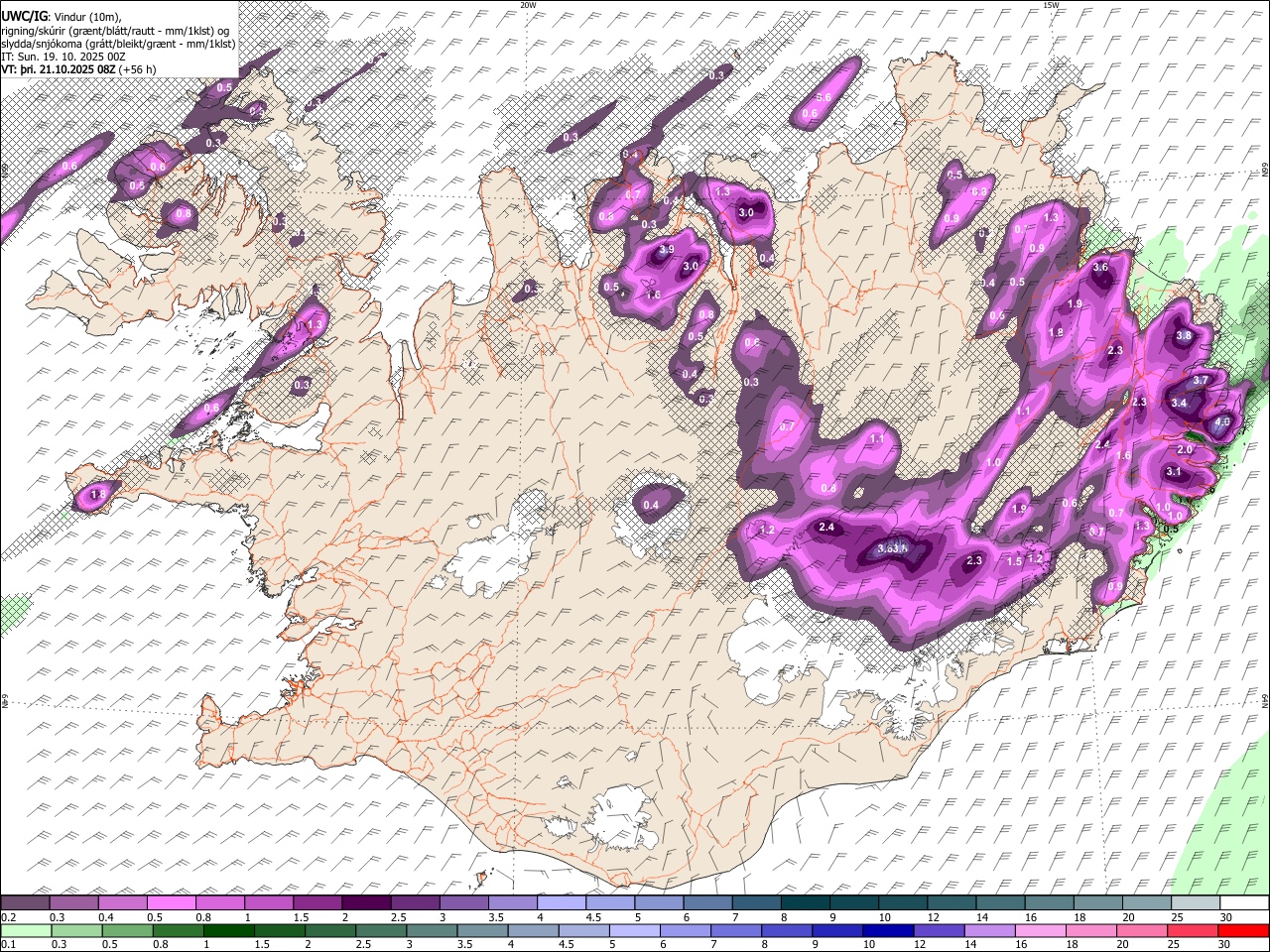Image resolution: width=1270 pixels, height=952 pixels.
Task: Pick the crimson 25 mm rain legend swatch
Action: click(x=1194, y=931)
